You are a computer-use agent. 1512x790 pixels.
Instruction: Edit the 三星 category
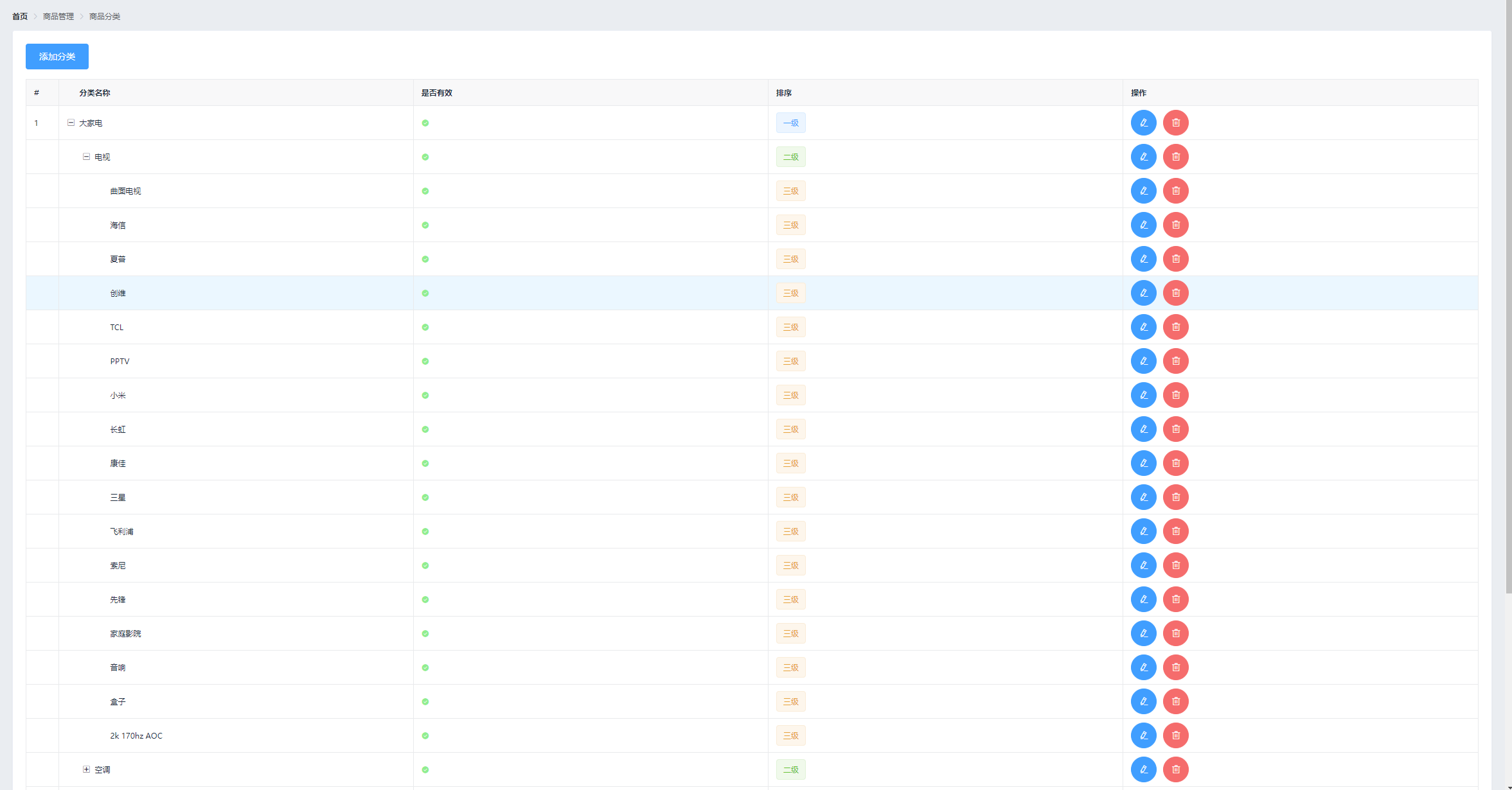[1144, 497]
